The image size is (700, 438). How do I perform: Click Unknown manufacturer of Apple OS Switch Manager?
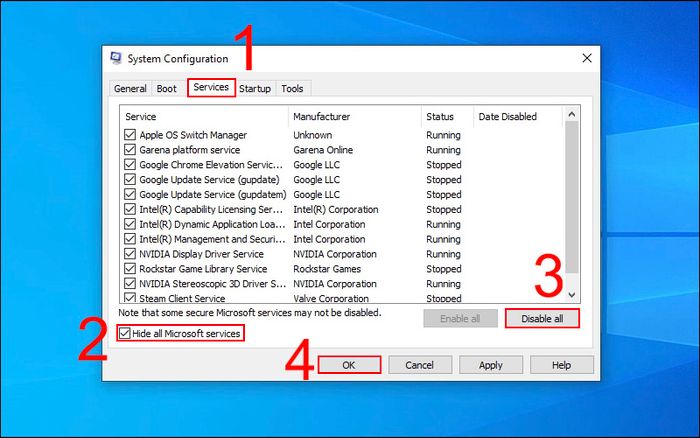click(x=312, y=135)
